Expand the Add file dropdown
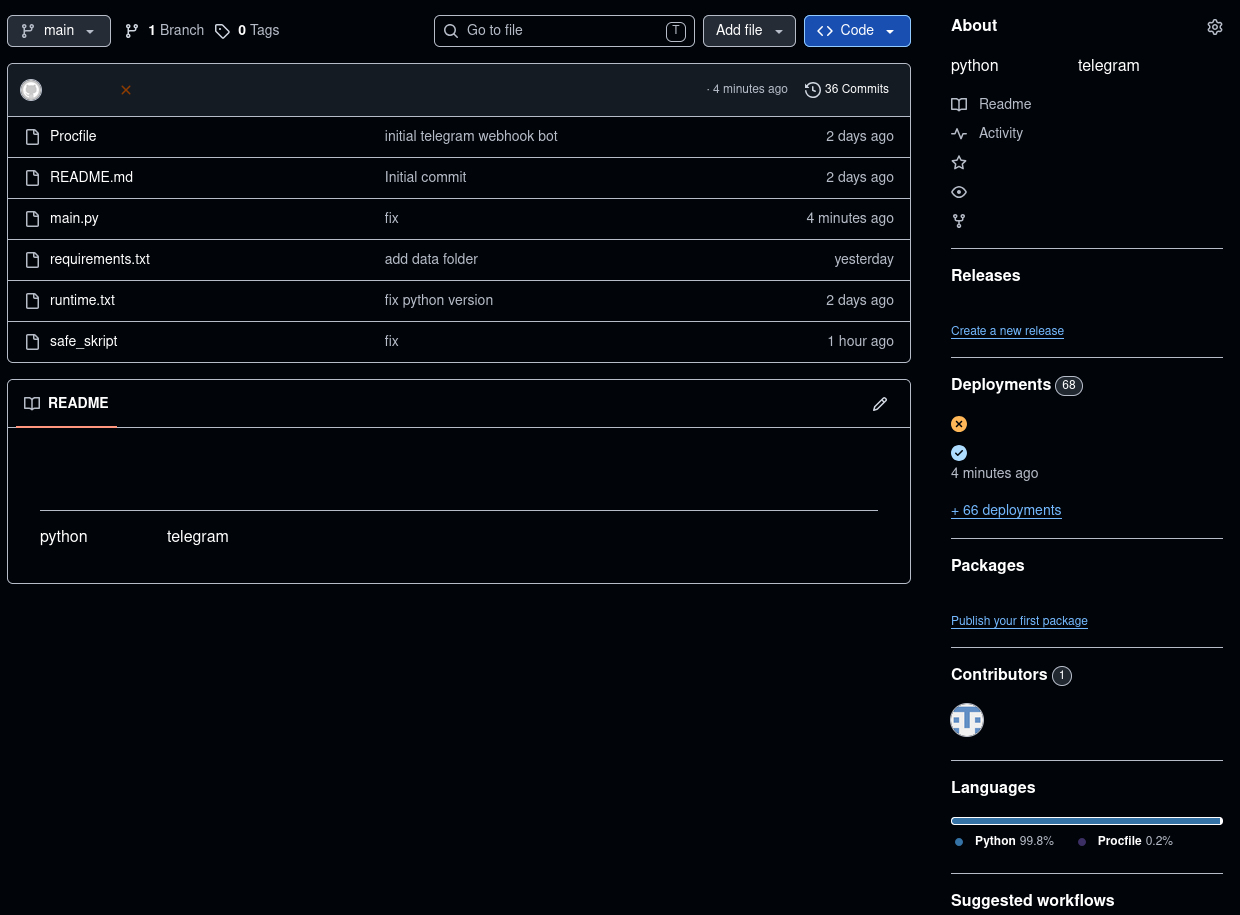Image resolution: width=1240 pixels, height=915 pixels. [749, 31]
